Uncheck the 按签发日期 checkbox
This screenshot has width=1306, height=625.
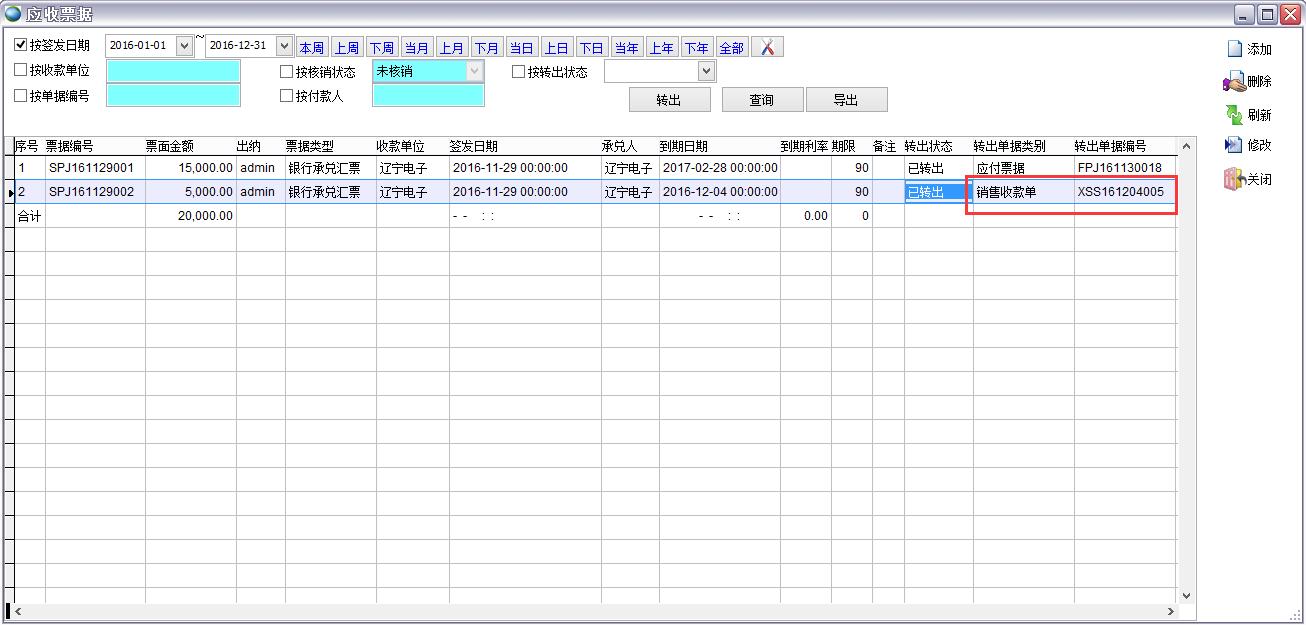point(21,45)
